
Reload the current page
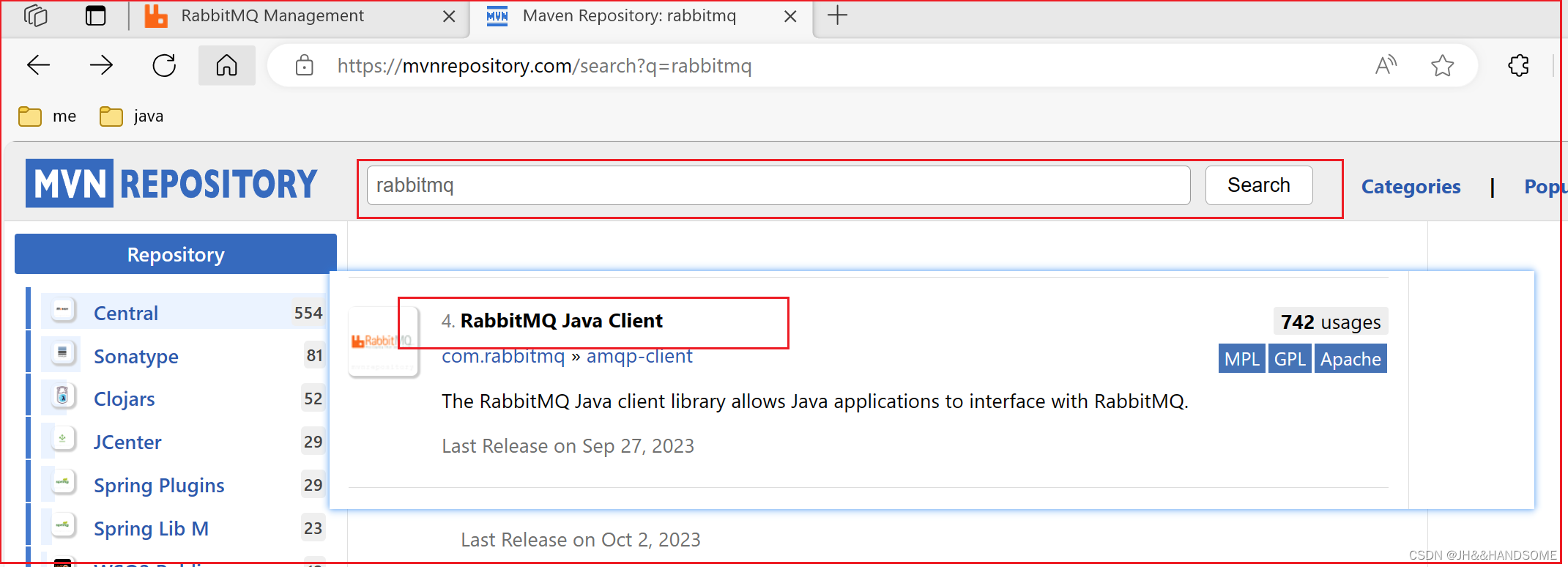coord(164,65)
